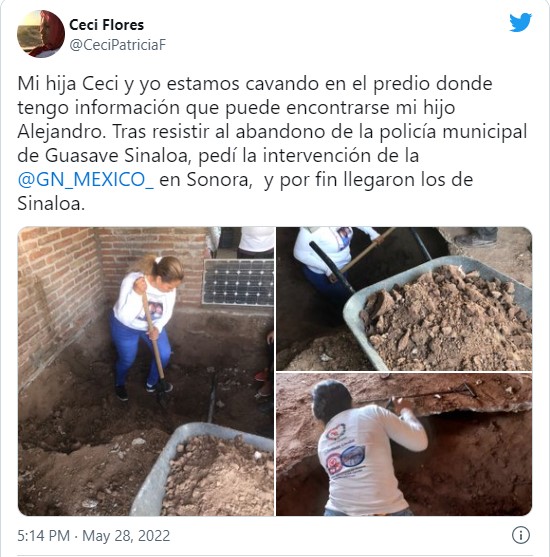Viewport: 550px width, 557px height.
Task: View the top-right wheelbarrow dirt photo
Action: pos(404,299)
